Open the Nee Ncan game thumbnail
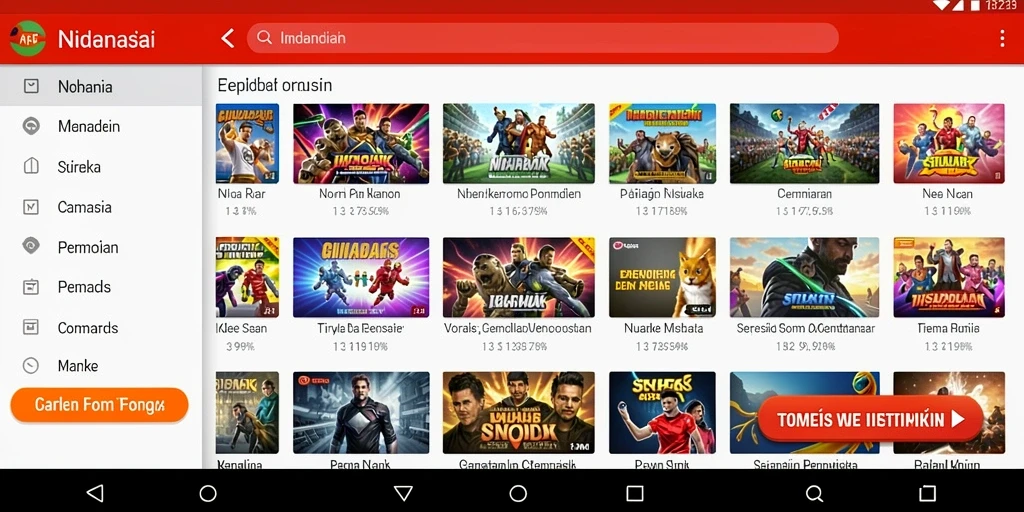This screenshot has height=512, width=1024. point(949,143)
